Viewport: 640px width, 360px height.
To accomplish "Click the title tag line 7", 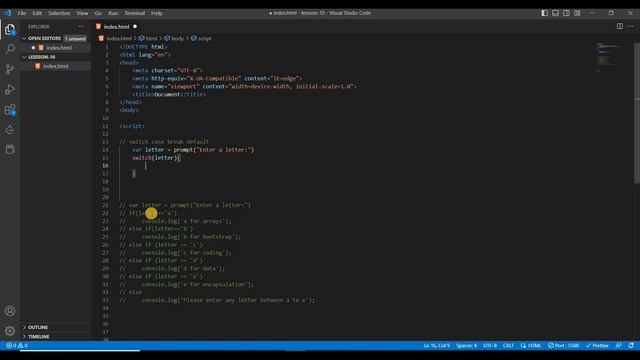I will tap(169, 94).
